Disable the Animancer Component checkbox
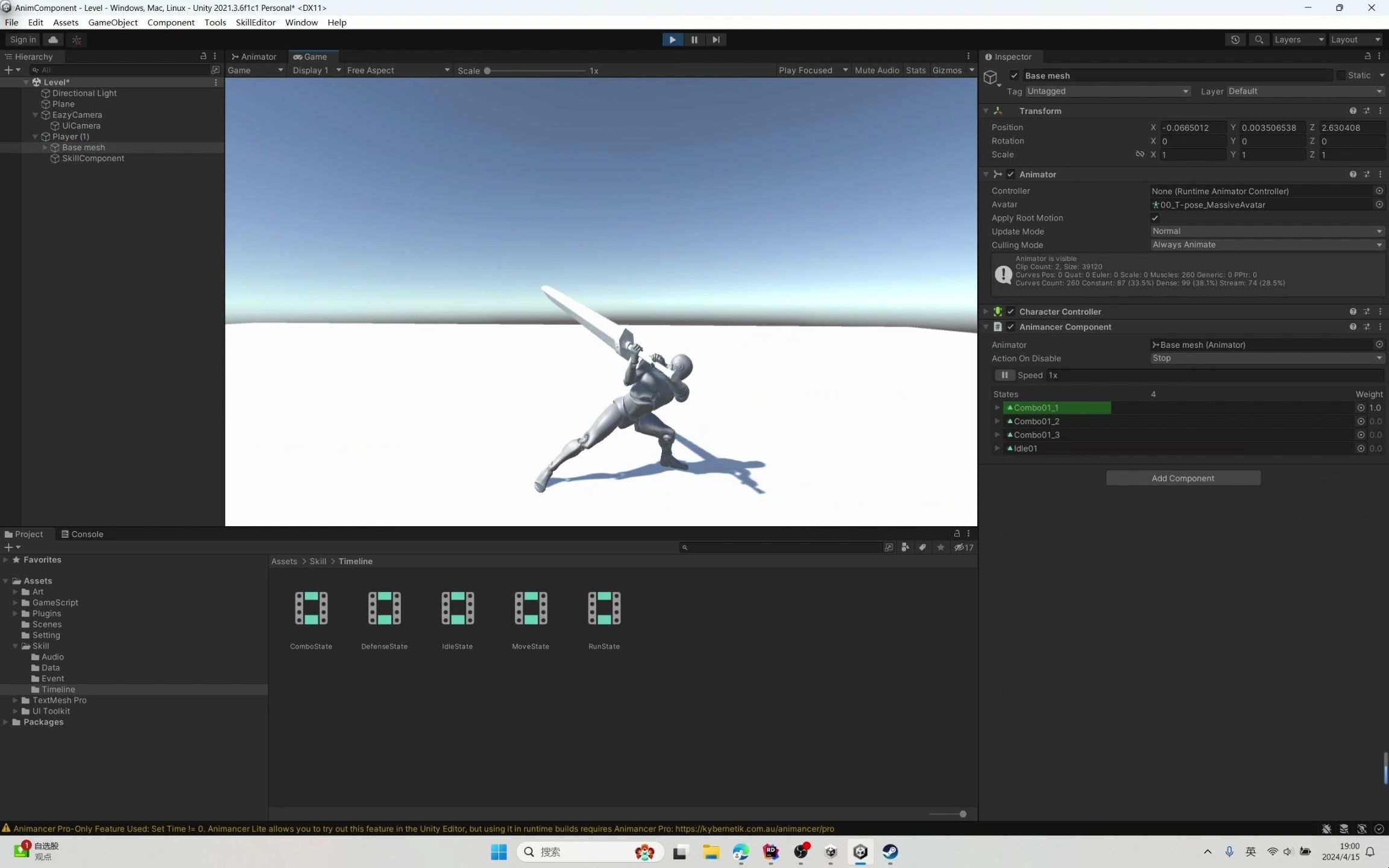 pos(1011,327)
